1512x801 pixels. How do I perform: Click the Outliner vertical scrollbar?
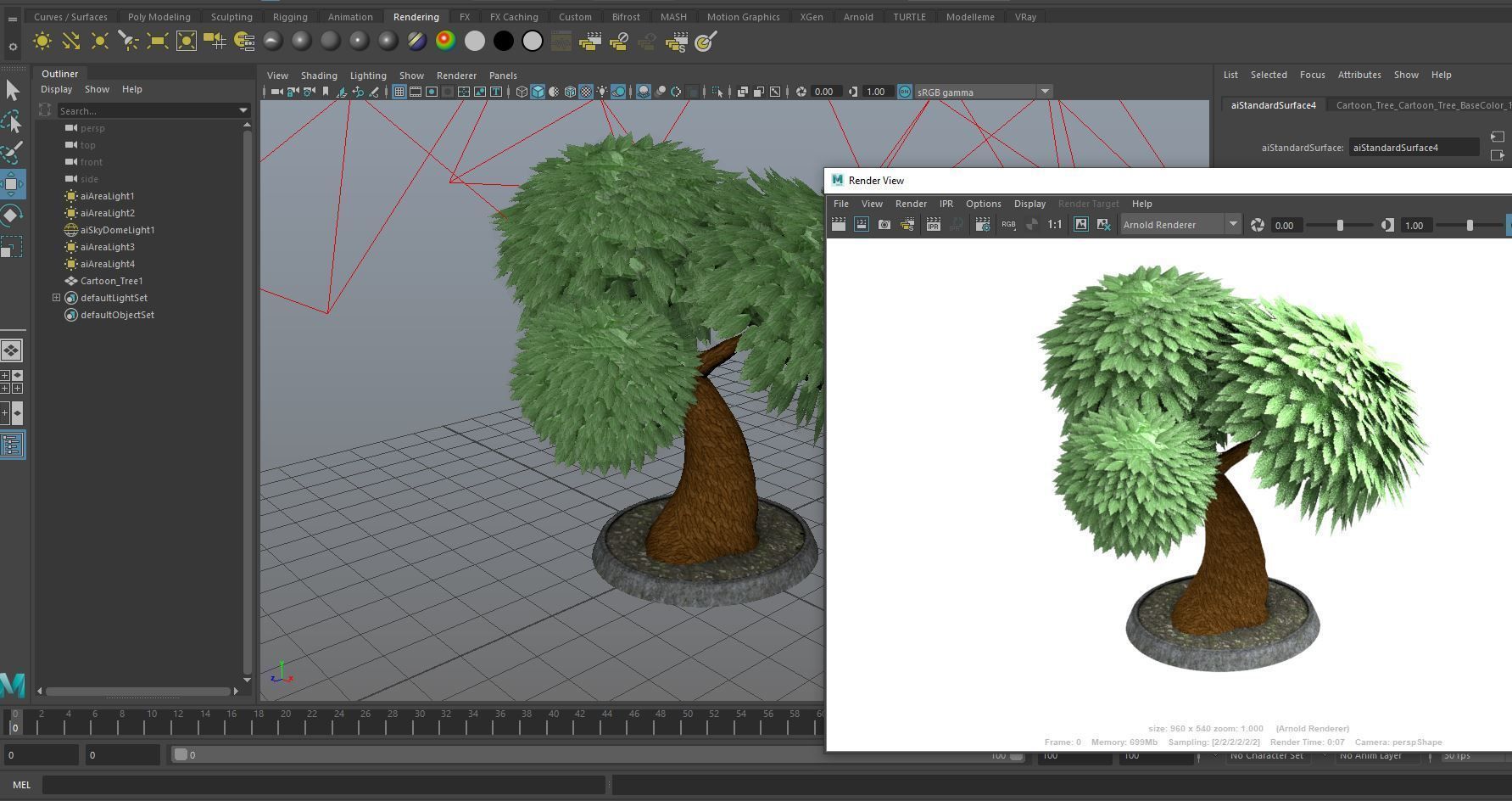(x=247, y=403)
